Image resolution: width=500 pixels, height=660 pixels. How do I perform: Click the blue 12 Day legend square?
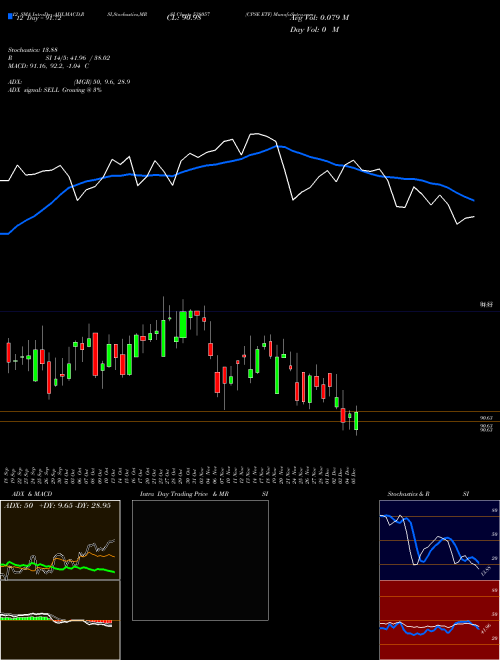click(10, 16)
